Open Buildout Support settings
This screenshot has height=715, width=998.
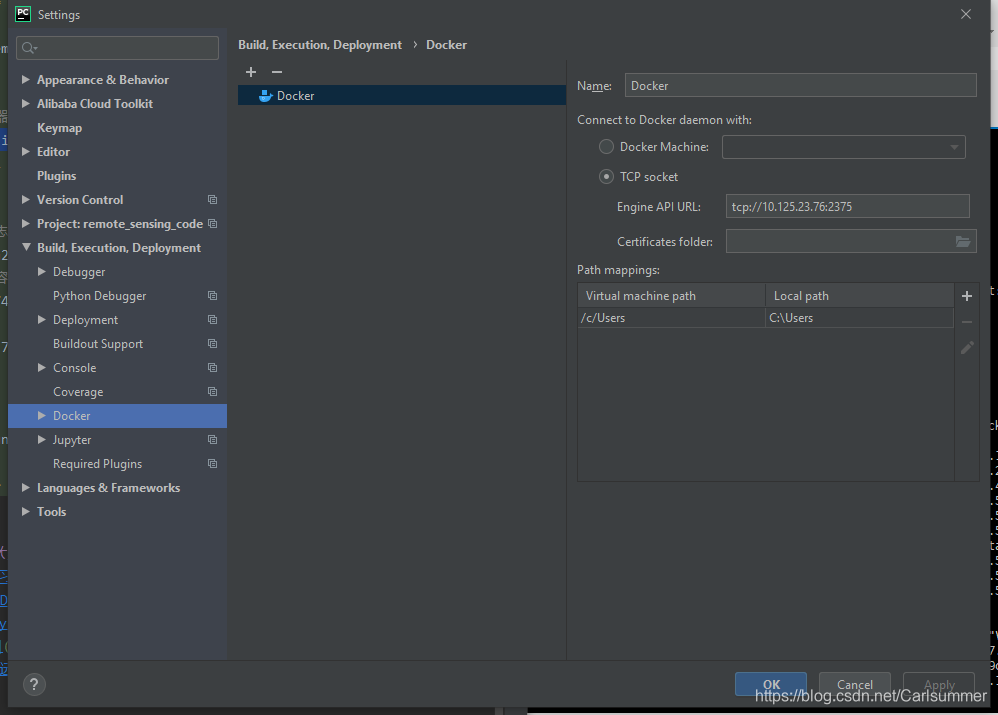click(x=98, y=344)
